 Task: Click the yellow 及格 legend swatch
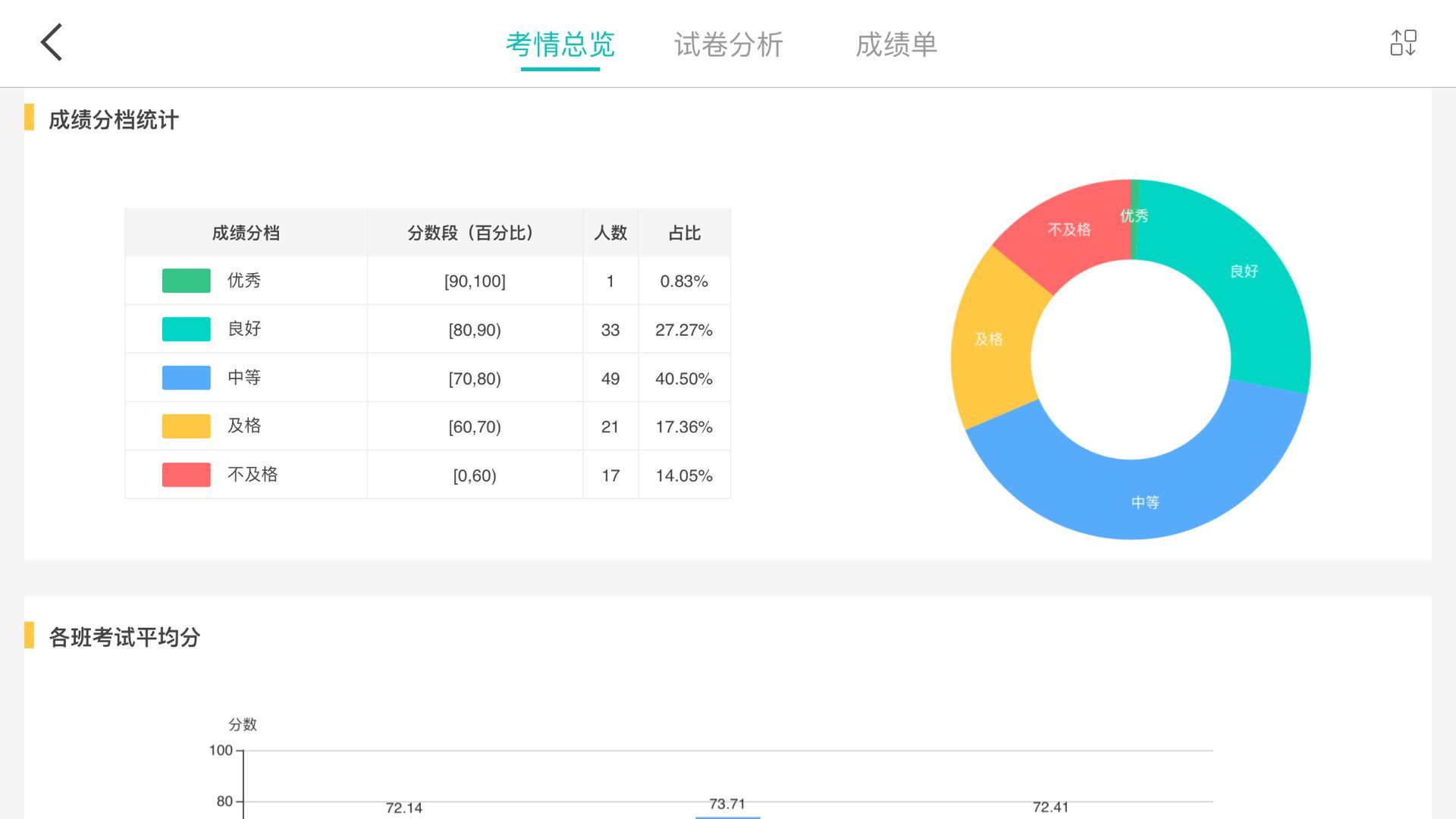click(186, 426)
